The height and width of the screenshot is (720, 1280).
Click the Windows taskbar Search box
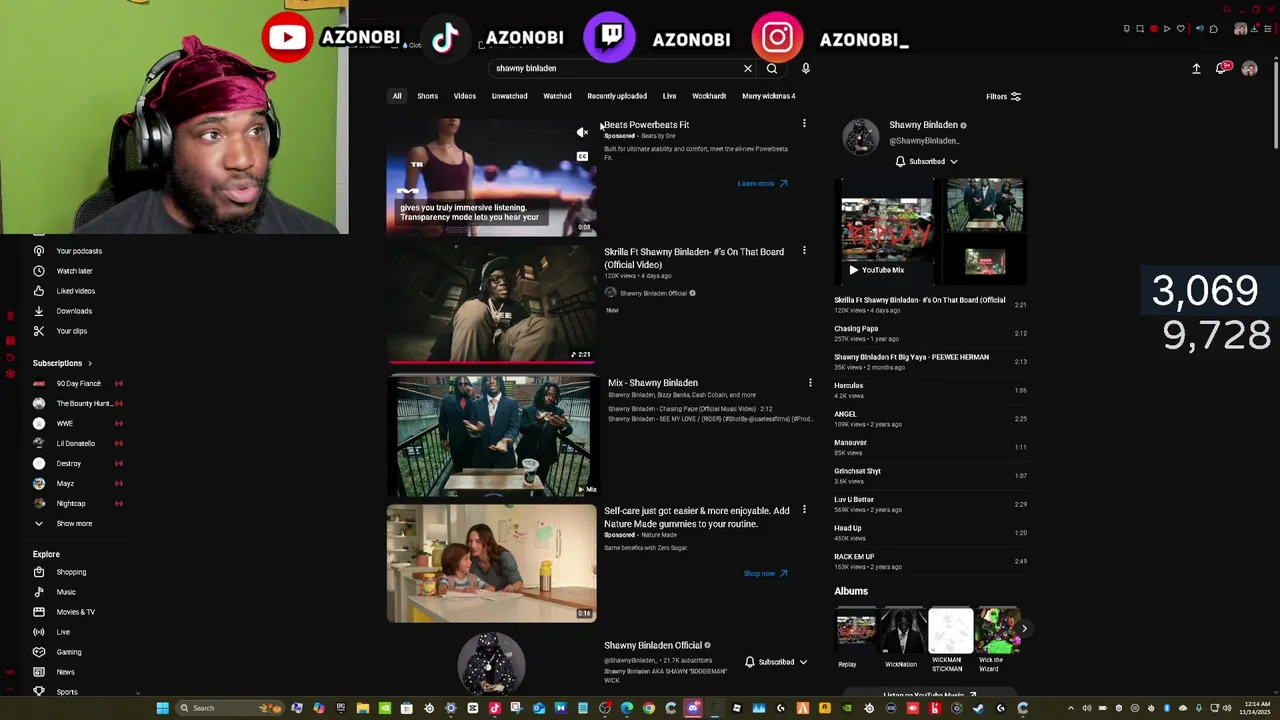coord(228,708)
